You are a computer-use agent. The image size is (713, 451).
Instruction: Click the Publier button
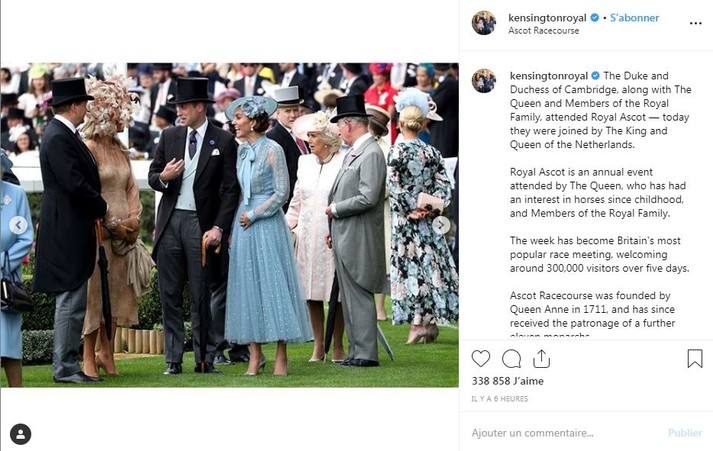tap(685, 433)
